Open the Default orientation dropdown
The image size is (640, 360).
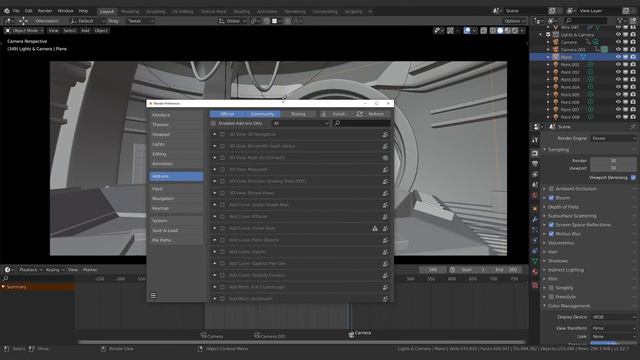pyautogui.click(x=87, y=21)
